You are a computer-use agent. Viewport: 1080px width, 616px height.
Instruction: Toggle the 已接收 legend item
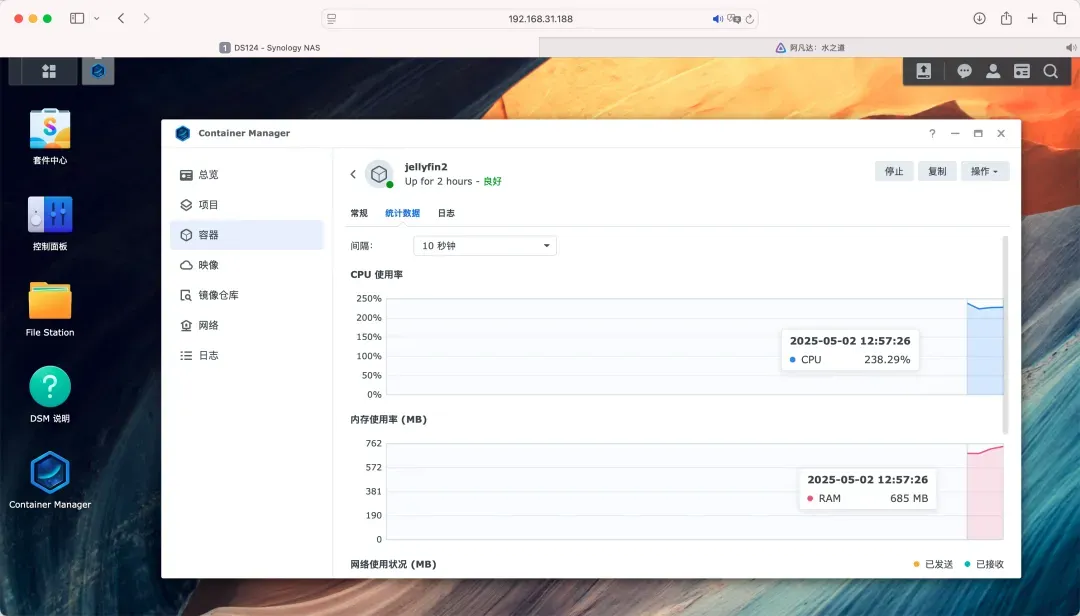[984, 564]
